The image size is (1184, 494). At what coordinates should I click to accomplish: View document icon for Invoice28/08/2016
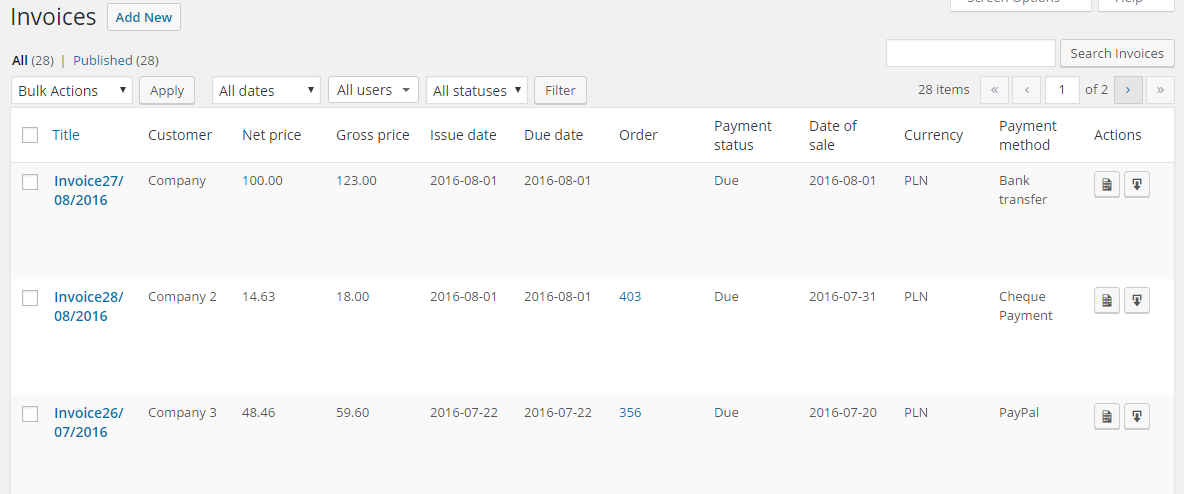coord(1106,300)
